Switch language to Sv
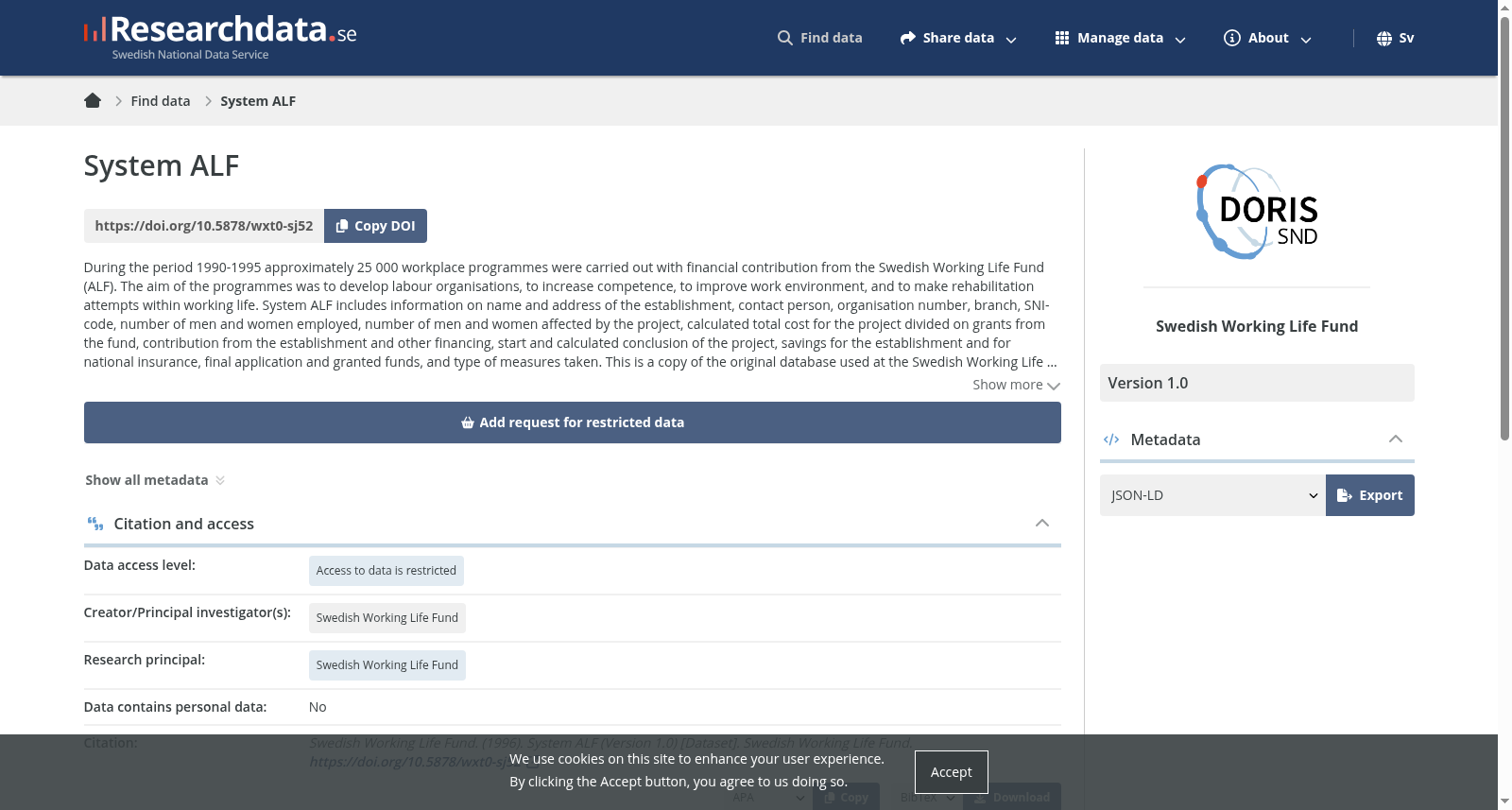 tap(1396, 38)
